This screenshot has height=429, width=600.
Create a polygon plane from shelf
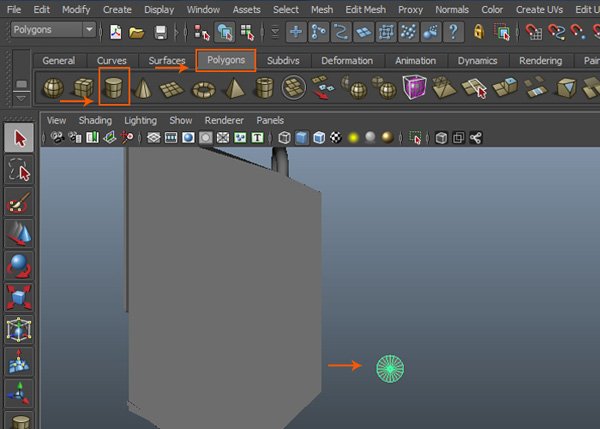[171, 90]
